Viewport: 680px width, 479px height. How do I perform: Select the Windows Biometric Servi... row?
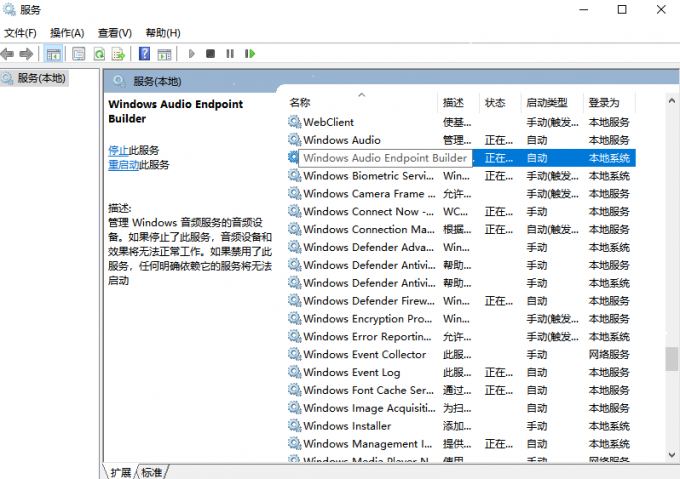pyautogui.click(x=461, y=176)
